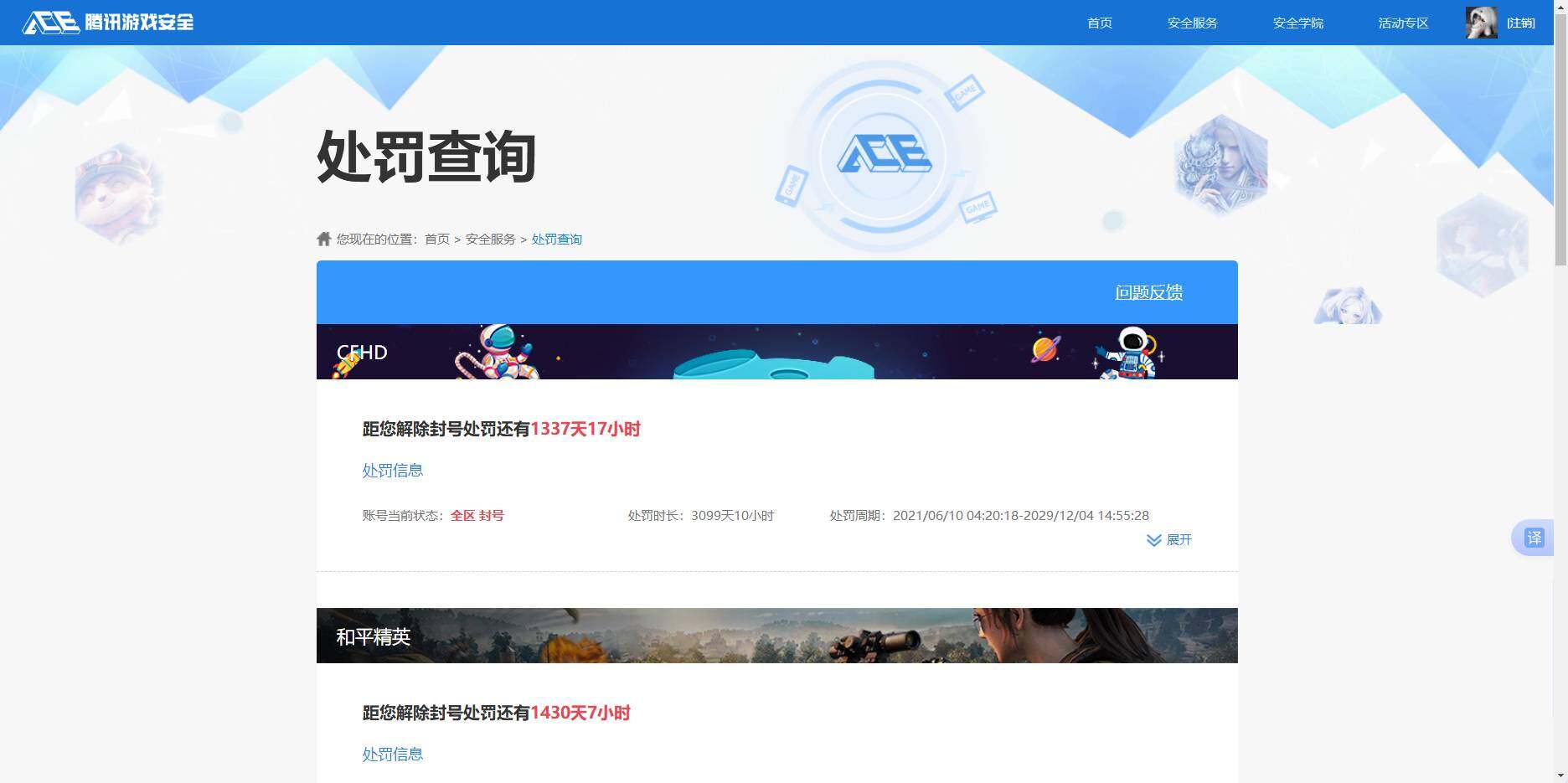Click the scrollbar up arrow
The image size is (1568, 783).
pos(1560,6)
